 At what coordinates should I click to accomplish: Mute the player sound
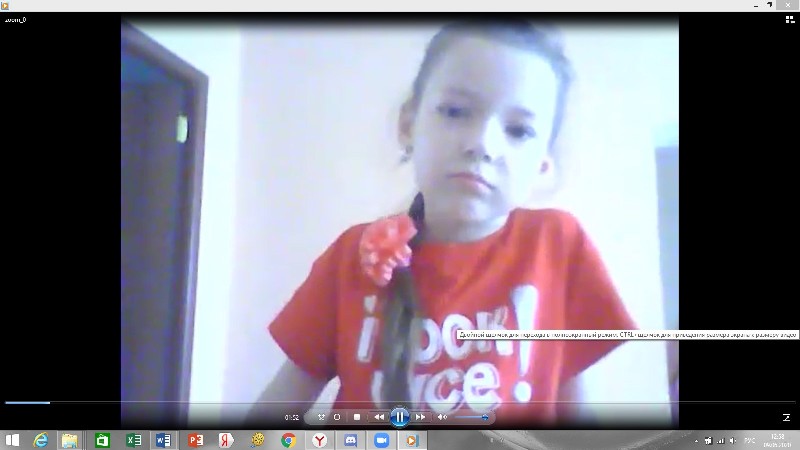(443, 416)
